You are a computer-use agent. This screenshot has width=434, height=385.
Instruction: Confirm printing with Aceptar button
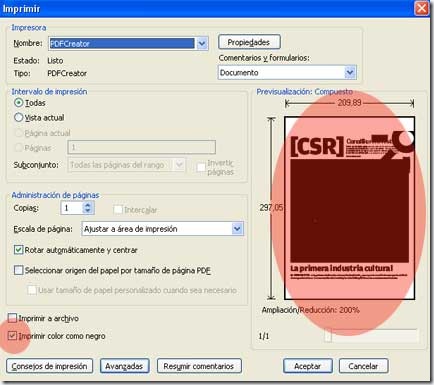tap(308, 366)
